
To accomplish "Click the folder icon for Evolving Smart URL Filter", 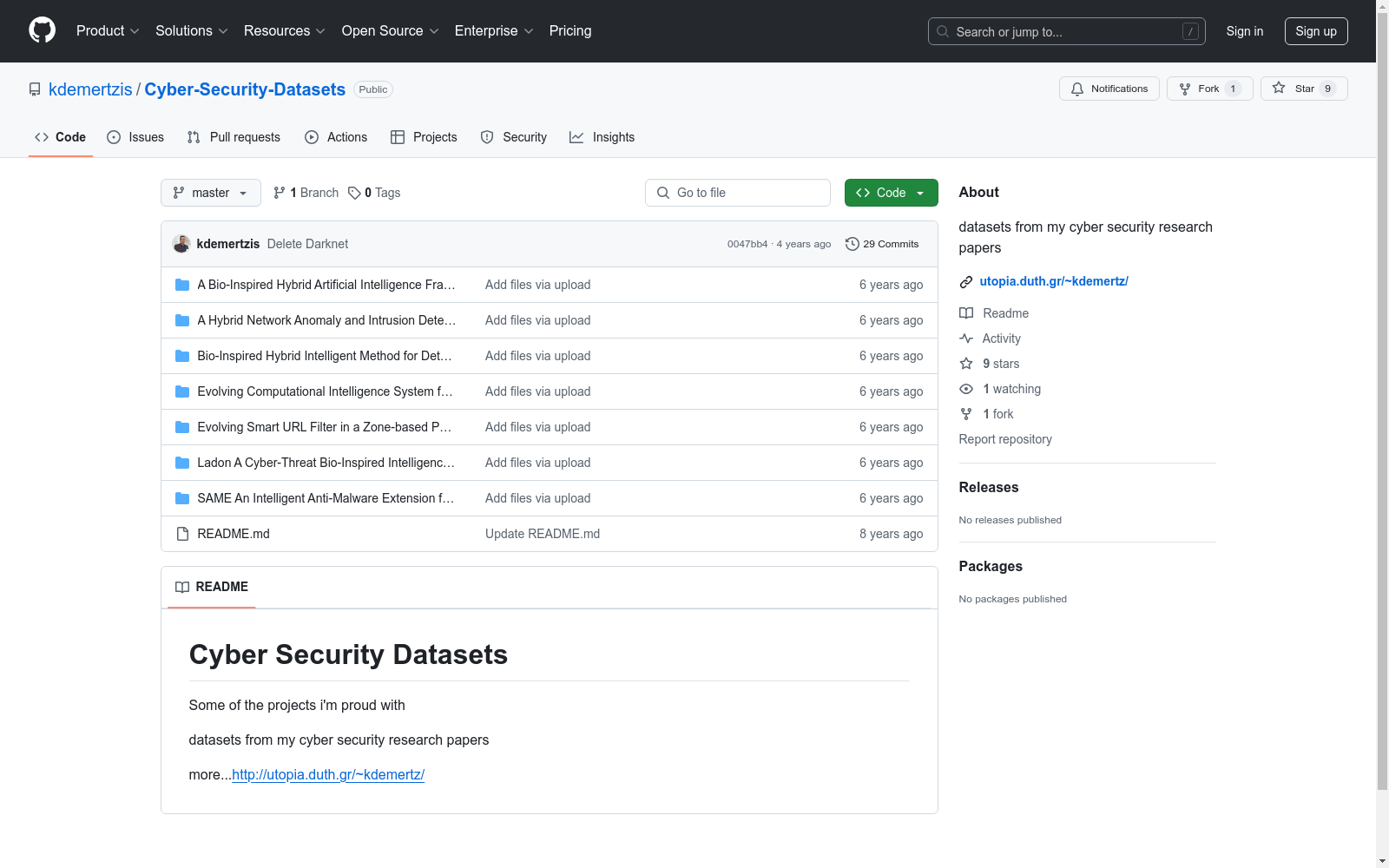I will pos(182,427).
